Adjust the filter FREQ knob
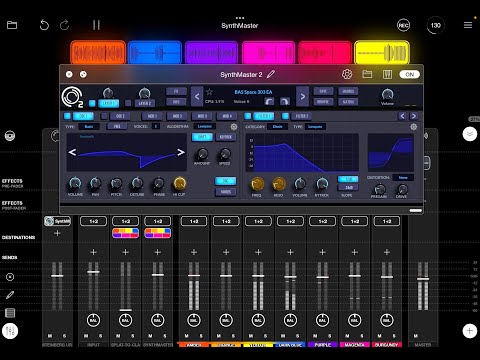480x360 pixels. coord(257,183)
